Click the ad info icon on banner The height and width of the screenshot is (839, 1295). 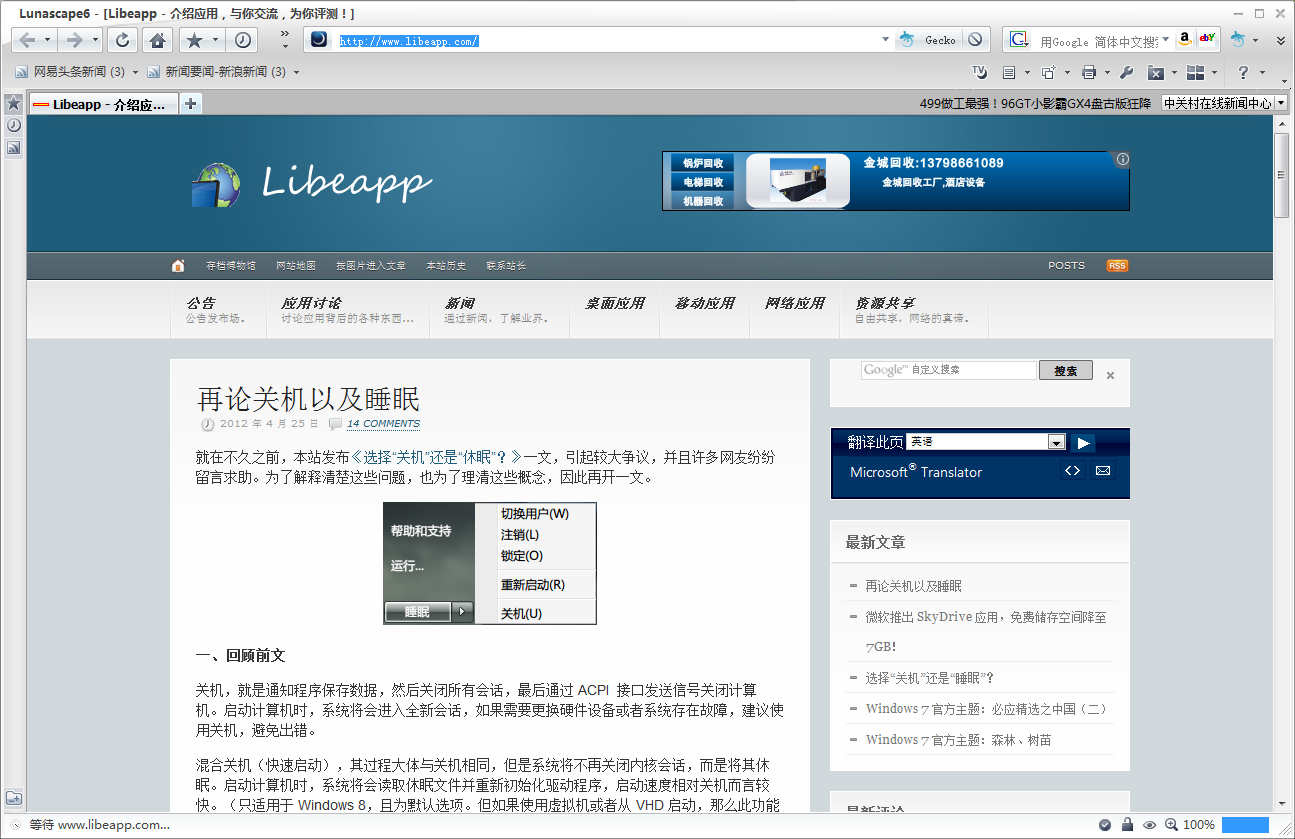[x=1122, y=159]
